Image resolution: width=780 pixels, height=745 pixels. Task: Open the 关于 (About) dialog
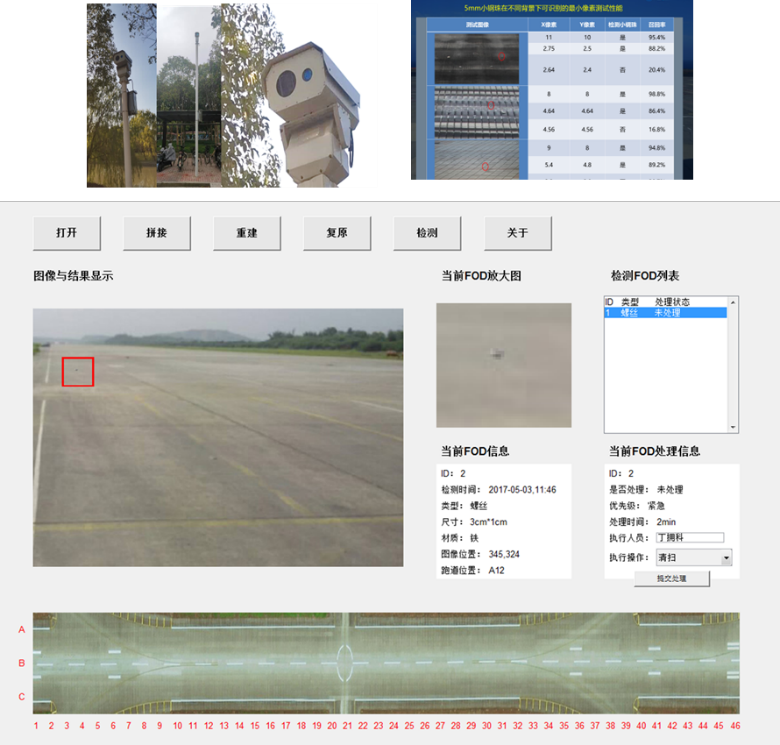[x=517, y=233]
